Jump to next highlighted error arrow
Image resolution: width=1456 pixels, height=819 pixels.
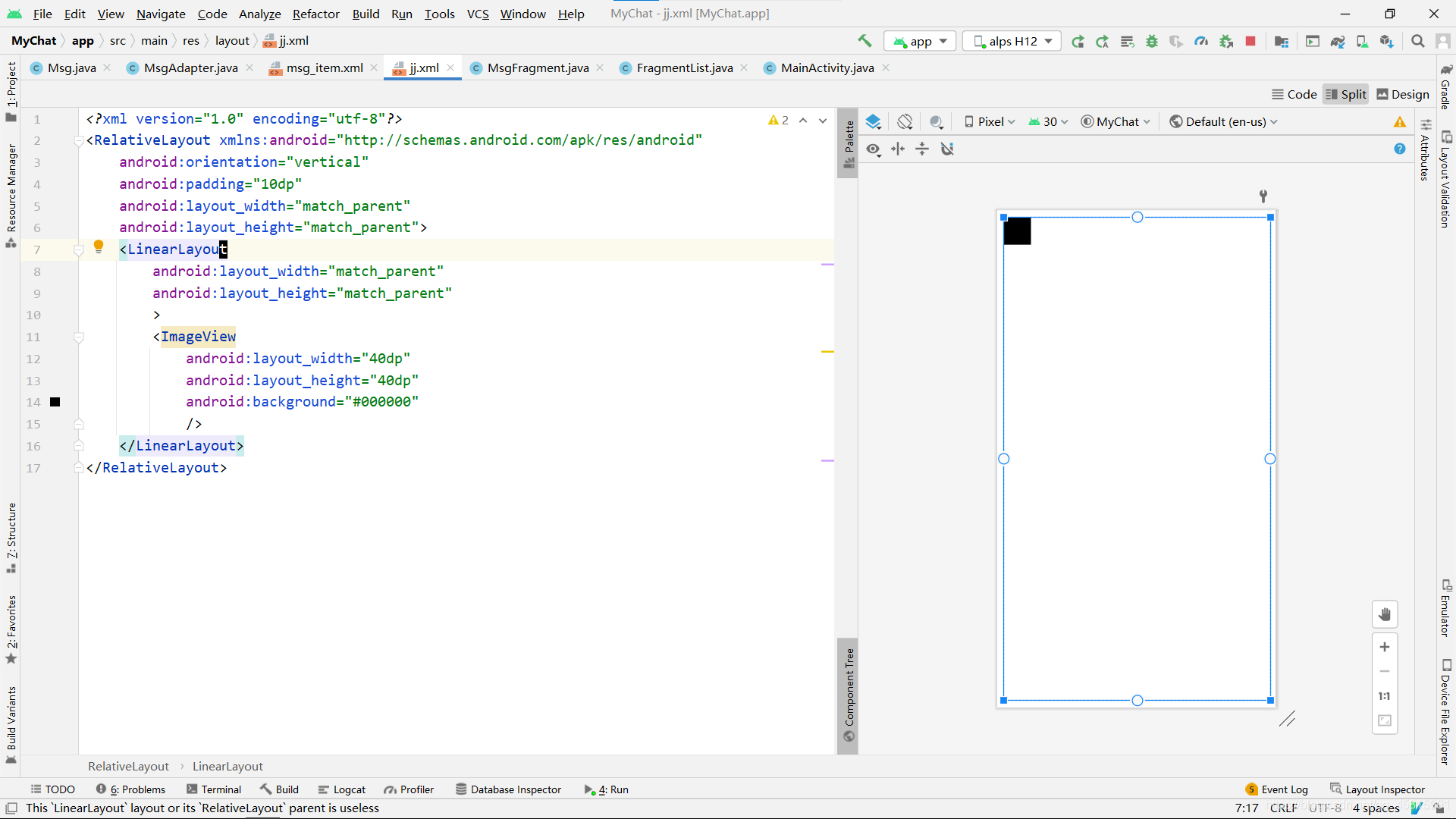823,121
